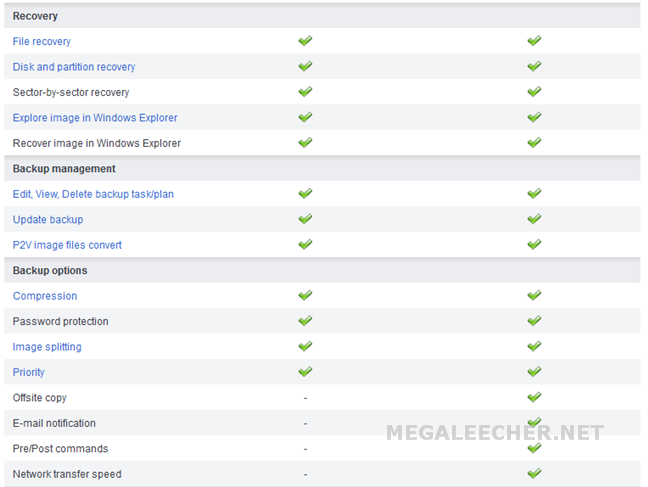
Task: Open the Priority link
Action: 29,372
